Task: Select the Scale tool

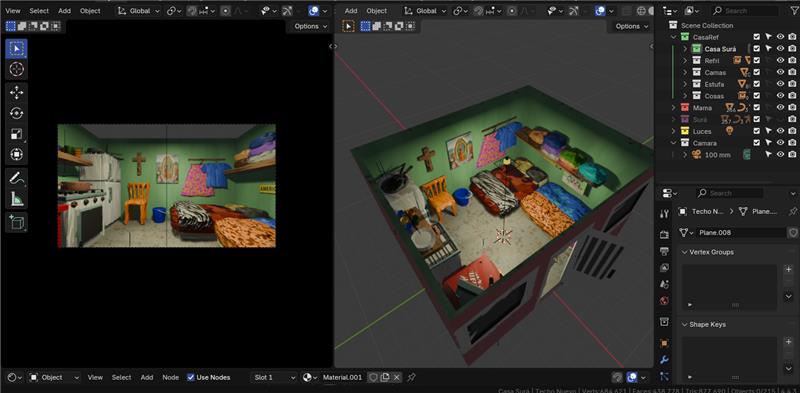Action: pos(16,134)
